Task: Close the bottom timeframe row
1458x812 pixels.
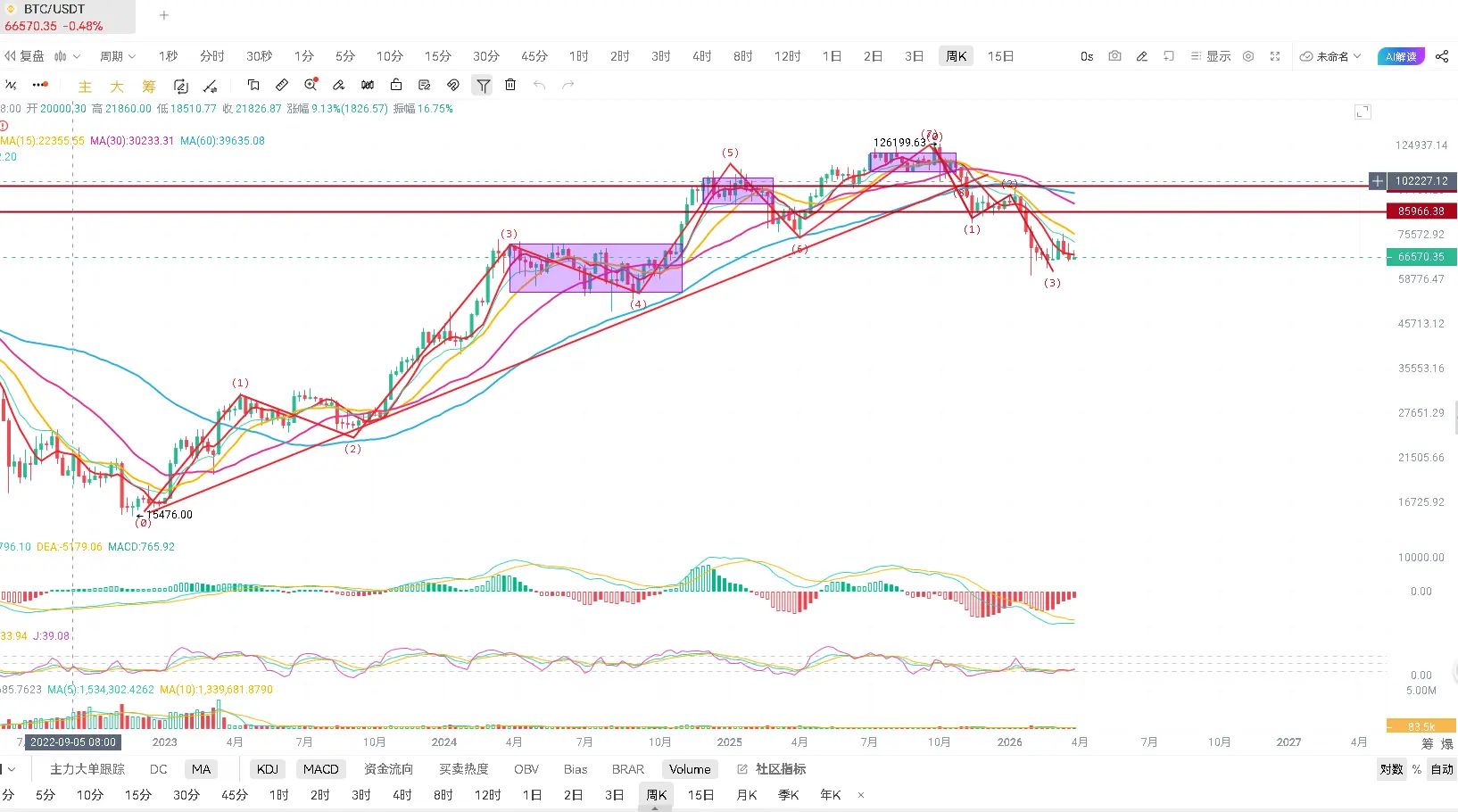Action: point(861,795)
